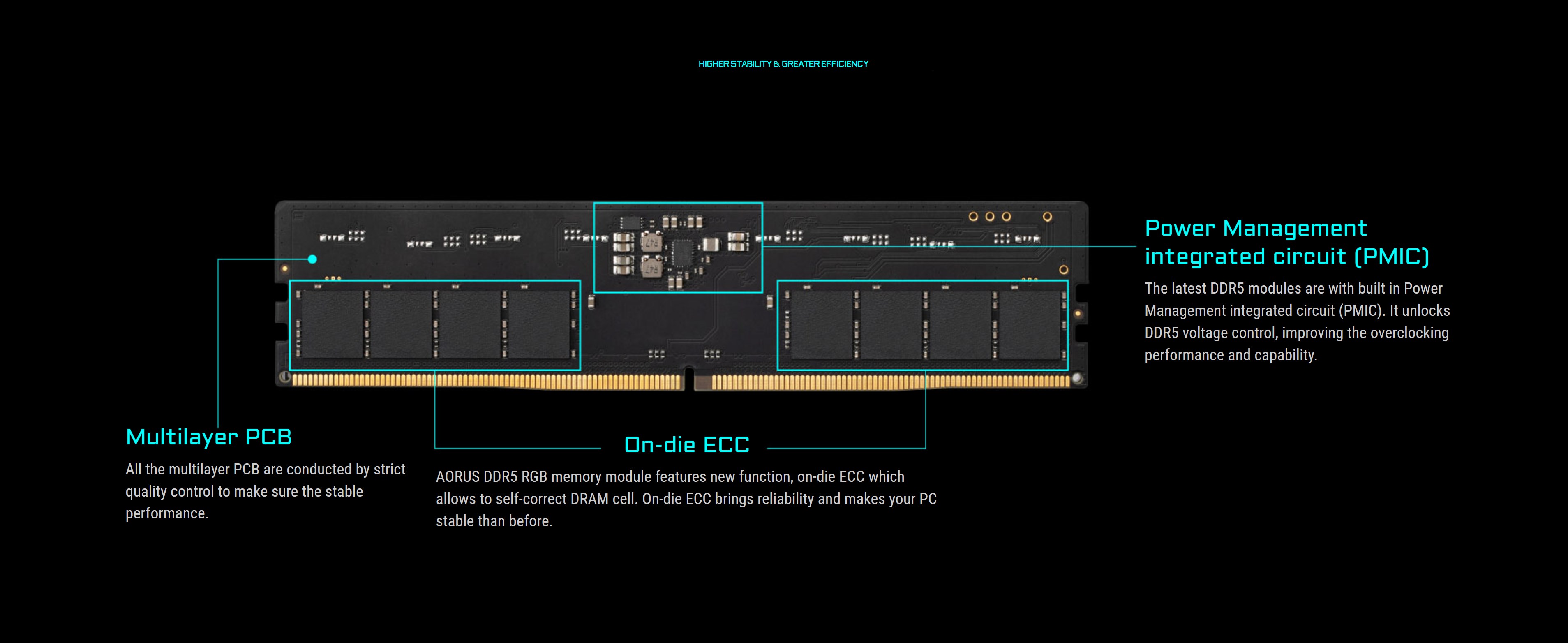Screen dimensions: 1568x643
Task: Click the 'Multilayer PCB' title
Action: pyautogui.click(x=209, y=437)
